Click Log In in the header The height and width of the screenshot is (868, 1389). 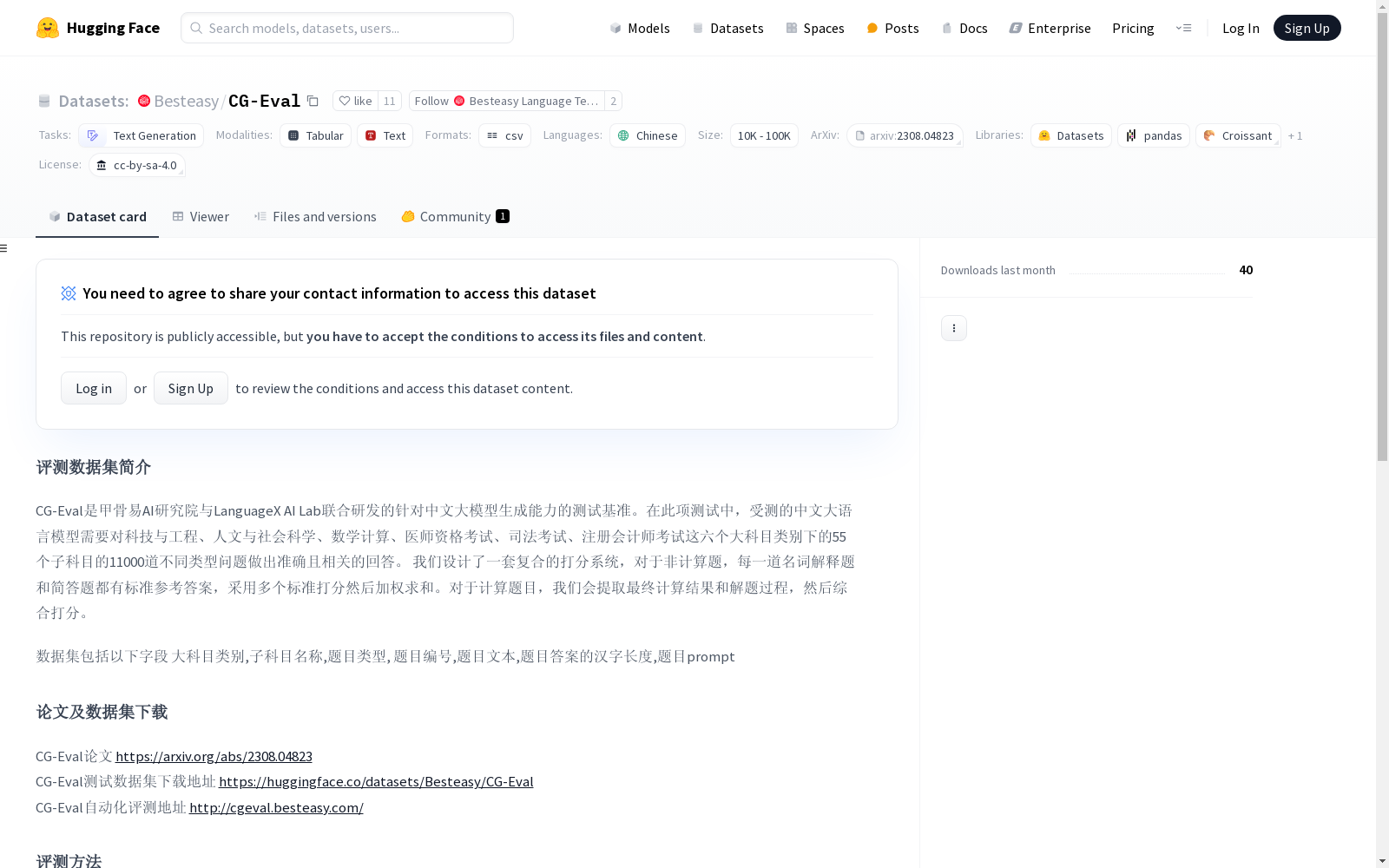coord(1241,28)
